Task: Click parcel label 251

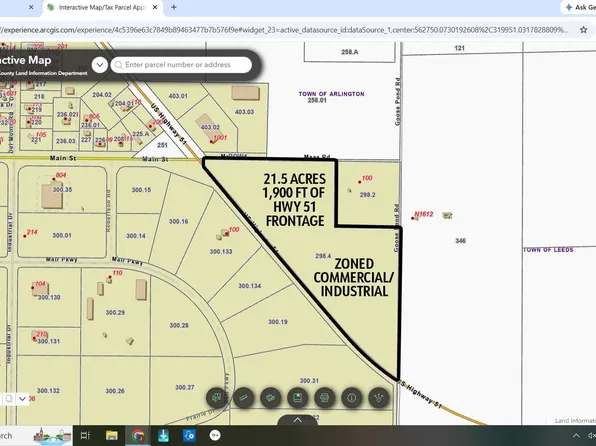Action: click(162, 145)
